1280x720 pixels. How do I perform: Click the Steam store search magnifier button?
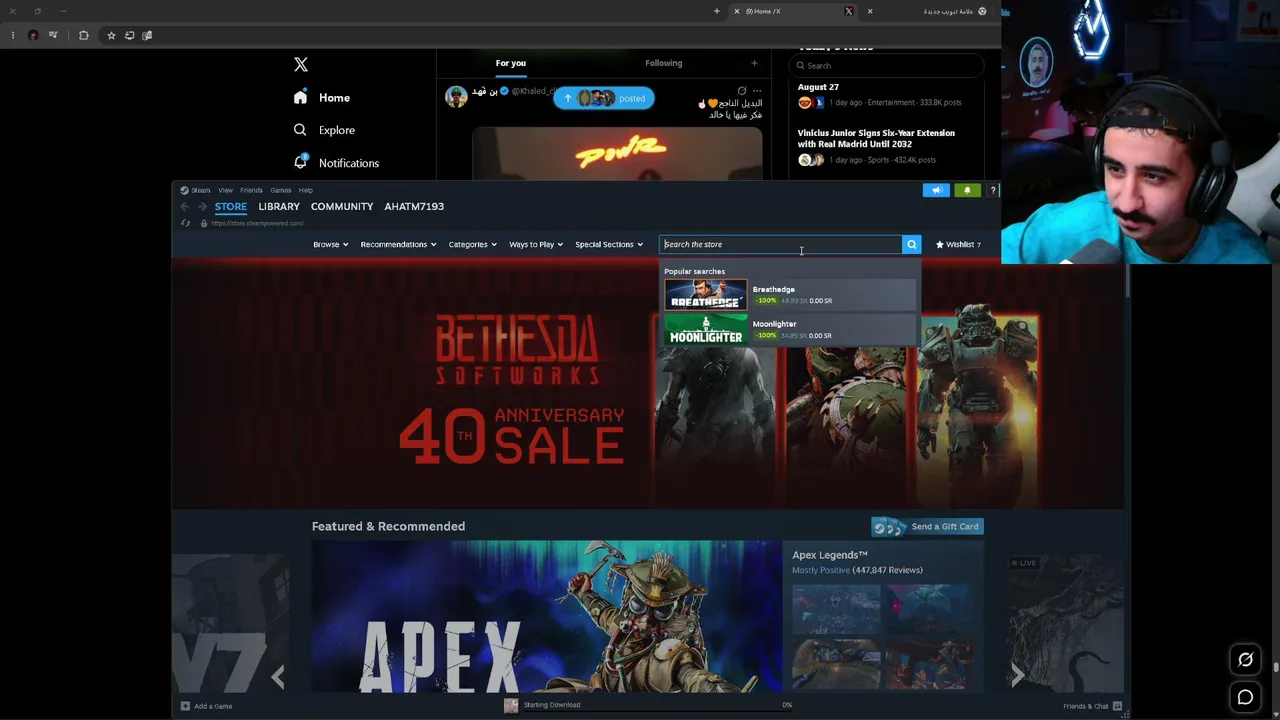pyautogui.click(x=911, y=244)
